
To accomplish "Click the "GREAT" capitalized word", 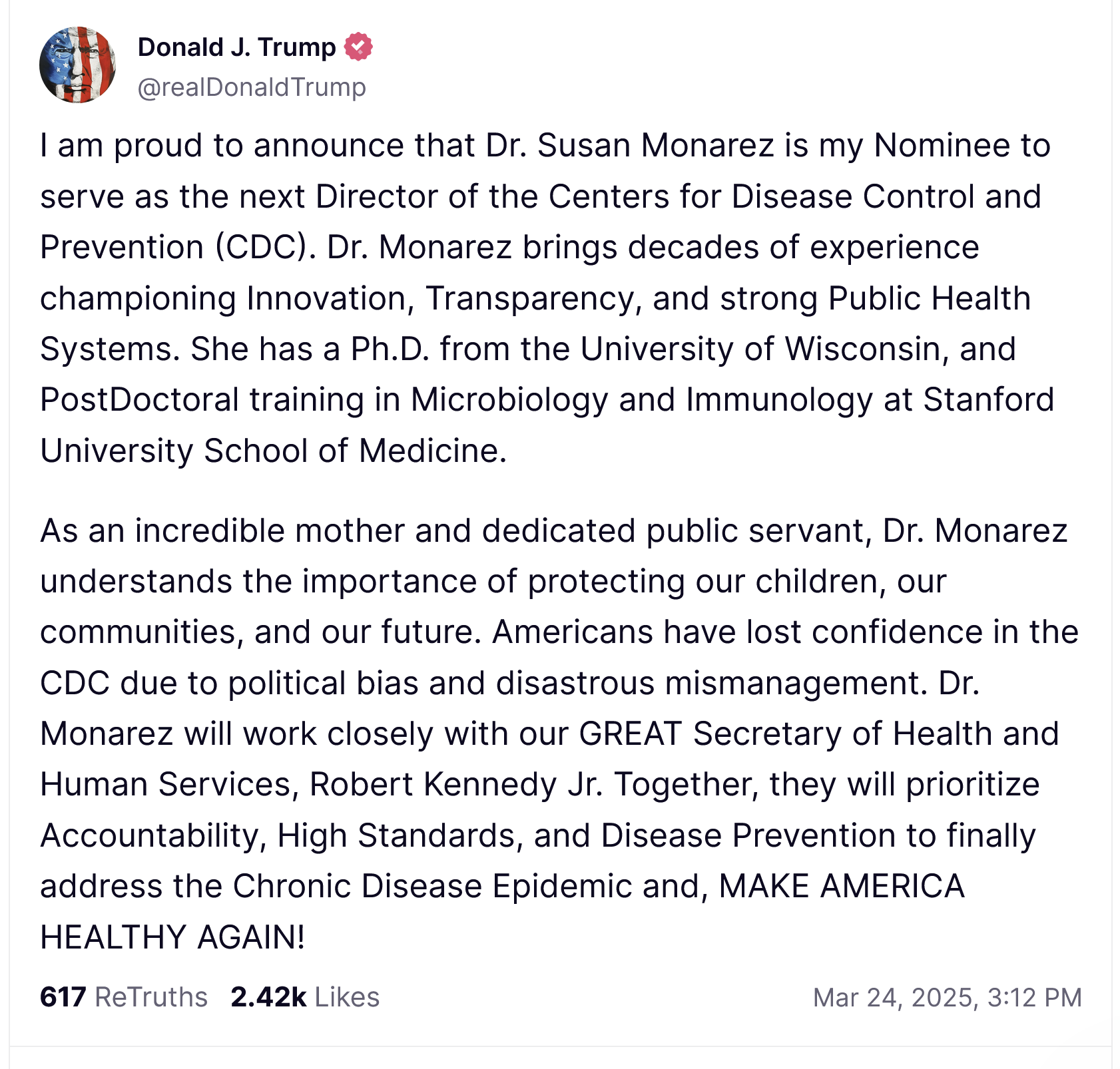I will point(630,734).
